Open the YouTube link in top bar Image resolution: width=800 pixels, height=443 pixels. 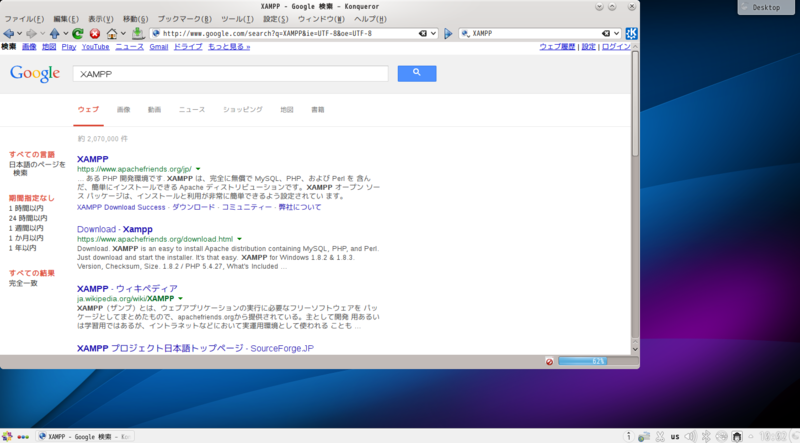click(x=95, y=46)
